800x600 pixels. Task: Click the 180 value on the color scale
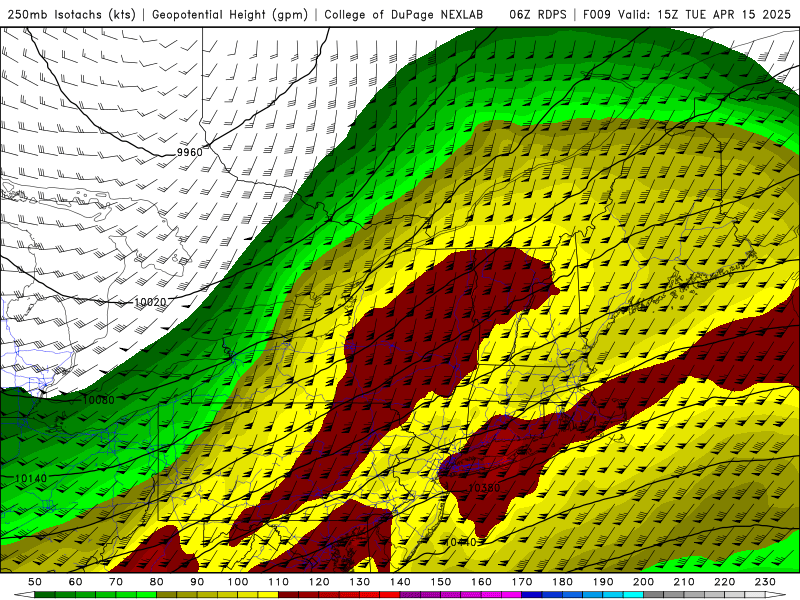pyautogui.click(x=563, y=582)
